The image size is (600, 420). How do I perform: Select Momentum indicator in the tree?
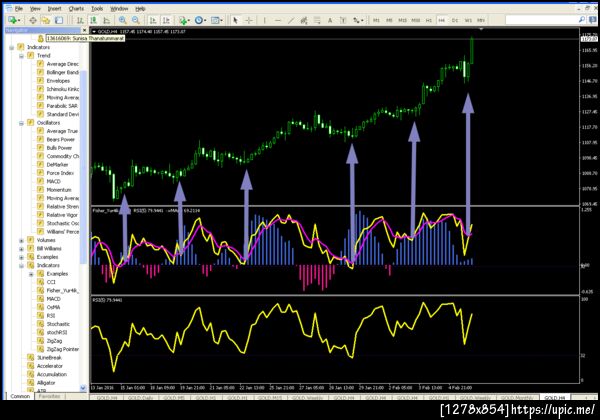pyautogui.click(x=59, y=190)
